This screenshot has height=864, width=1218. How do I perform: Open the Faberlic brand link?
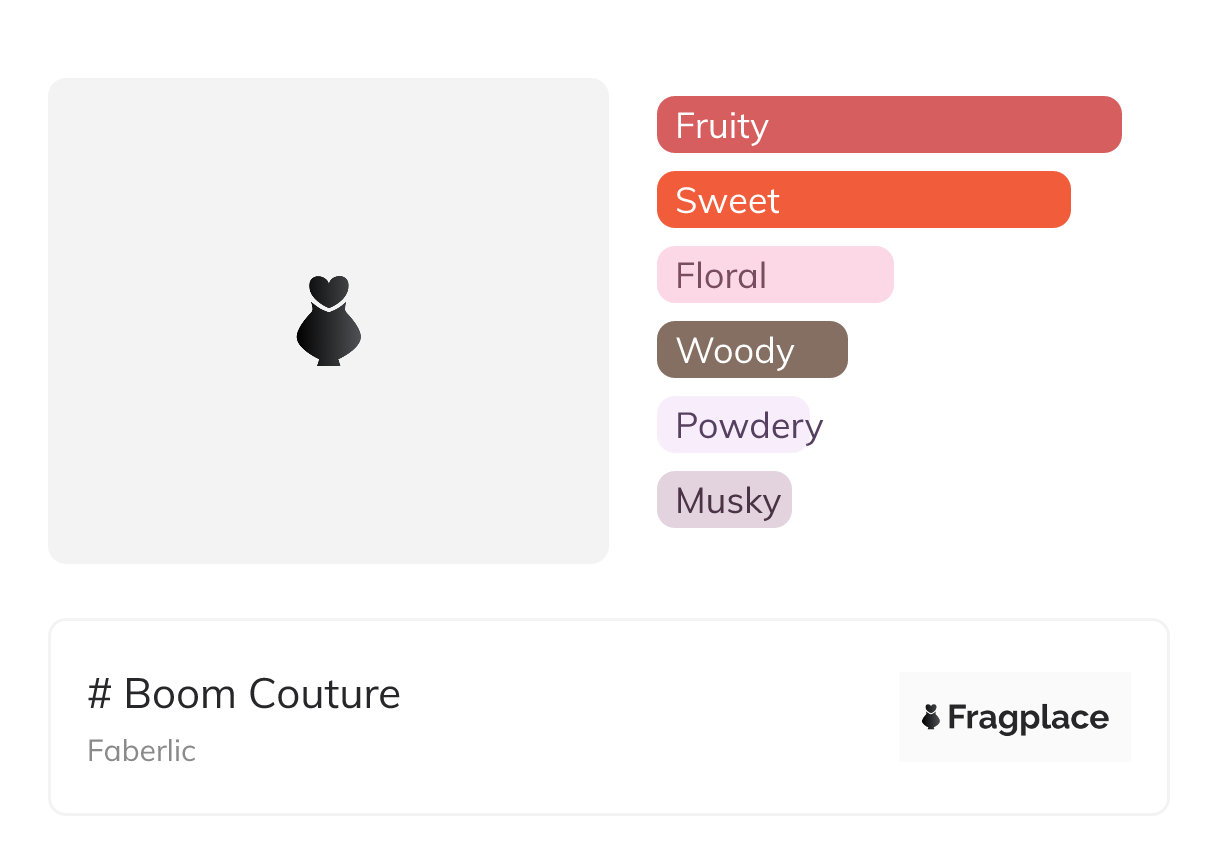pos(141,750)
